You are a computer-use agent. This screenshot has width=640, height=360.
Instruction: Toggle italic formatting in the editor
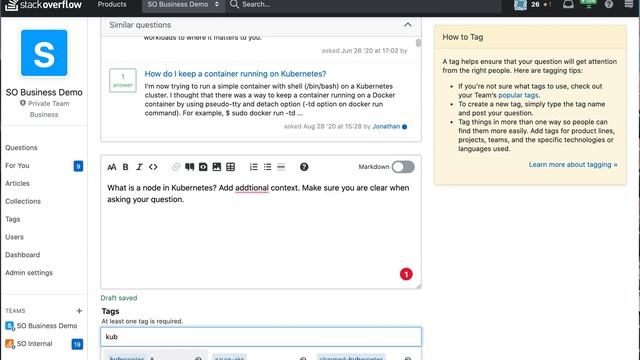(x=139, y=167)
